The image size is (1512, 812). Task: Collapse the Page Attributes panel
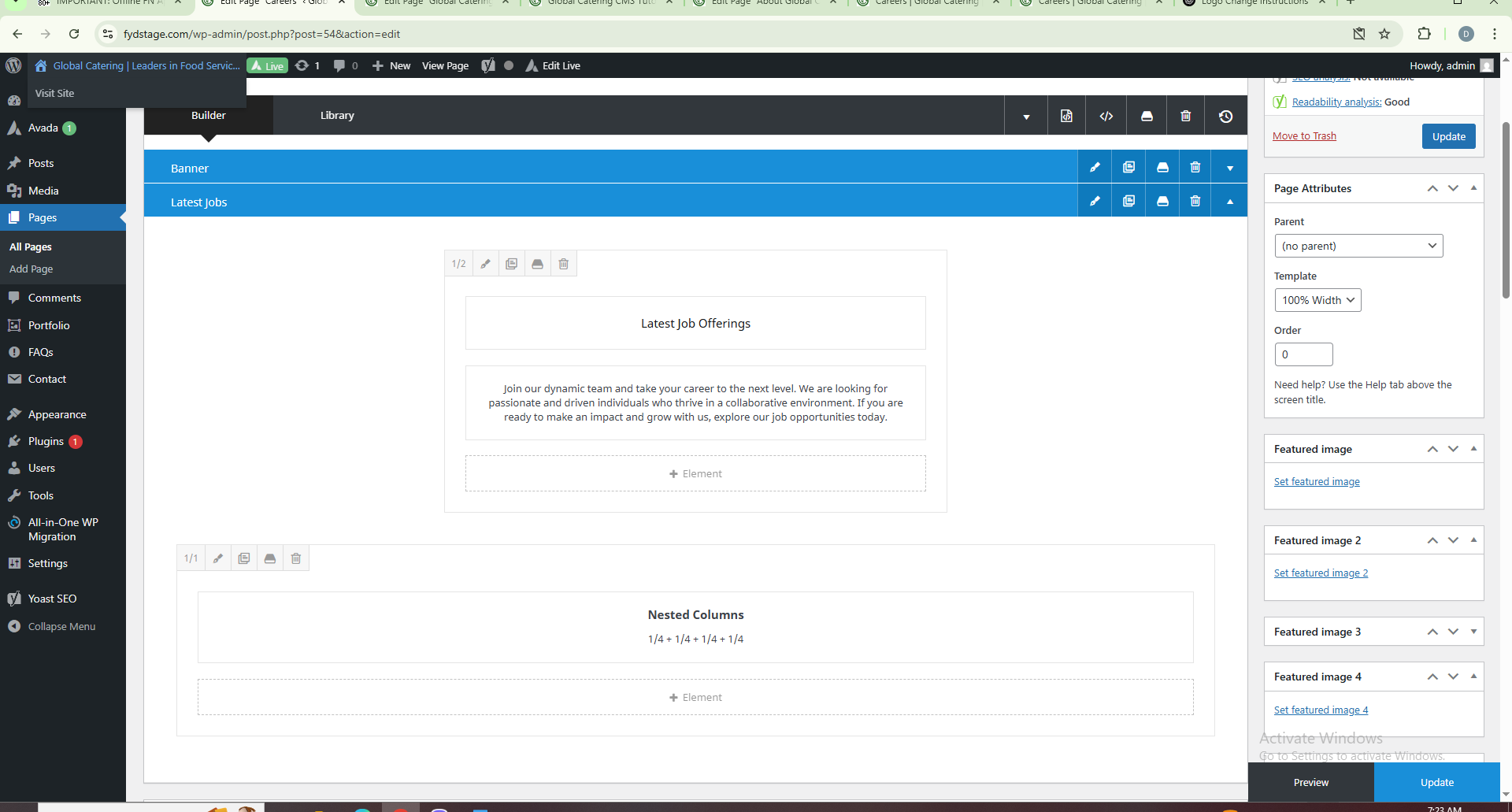tap(1473, 188)
